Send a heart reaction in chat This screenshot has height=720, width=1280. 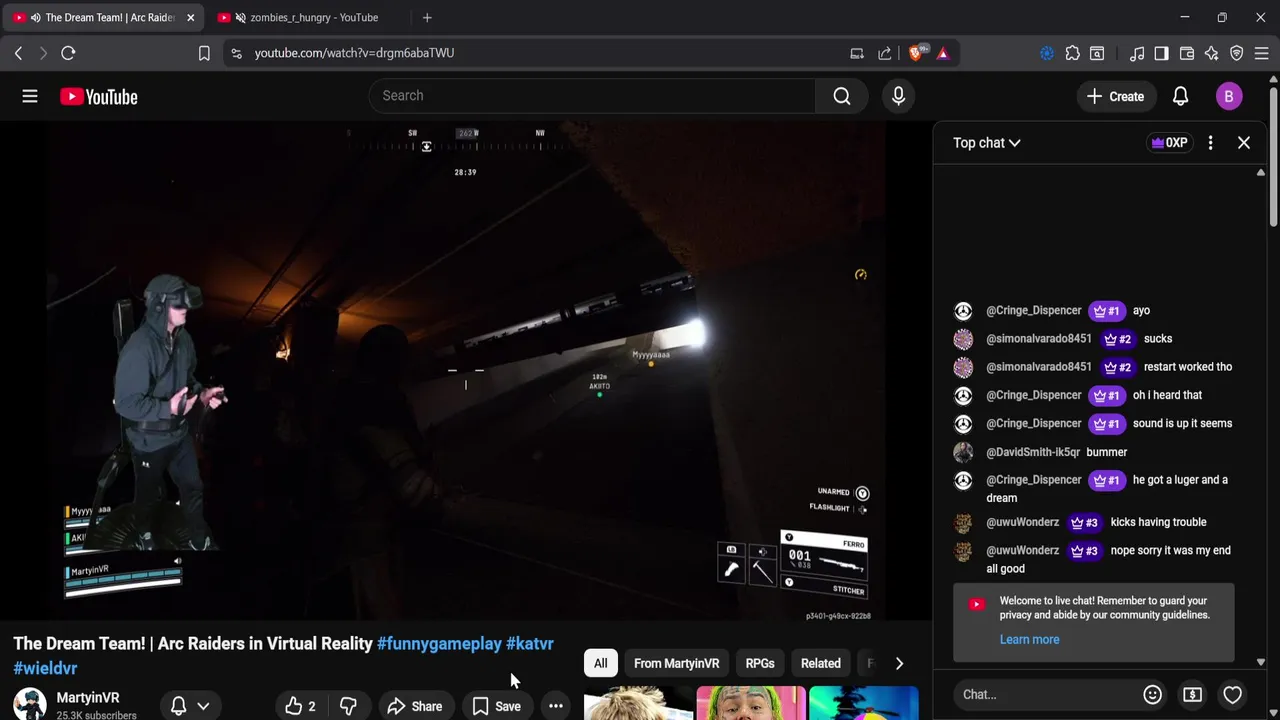coord(1232,694)
